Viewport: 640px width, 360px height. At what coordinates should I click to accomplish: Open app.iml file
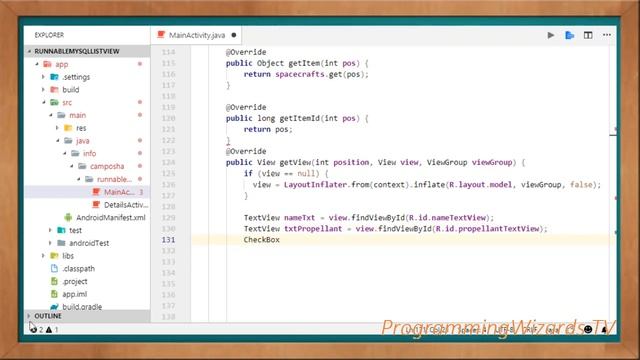74,294
